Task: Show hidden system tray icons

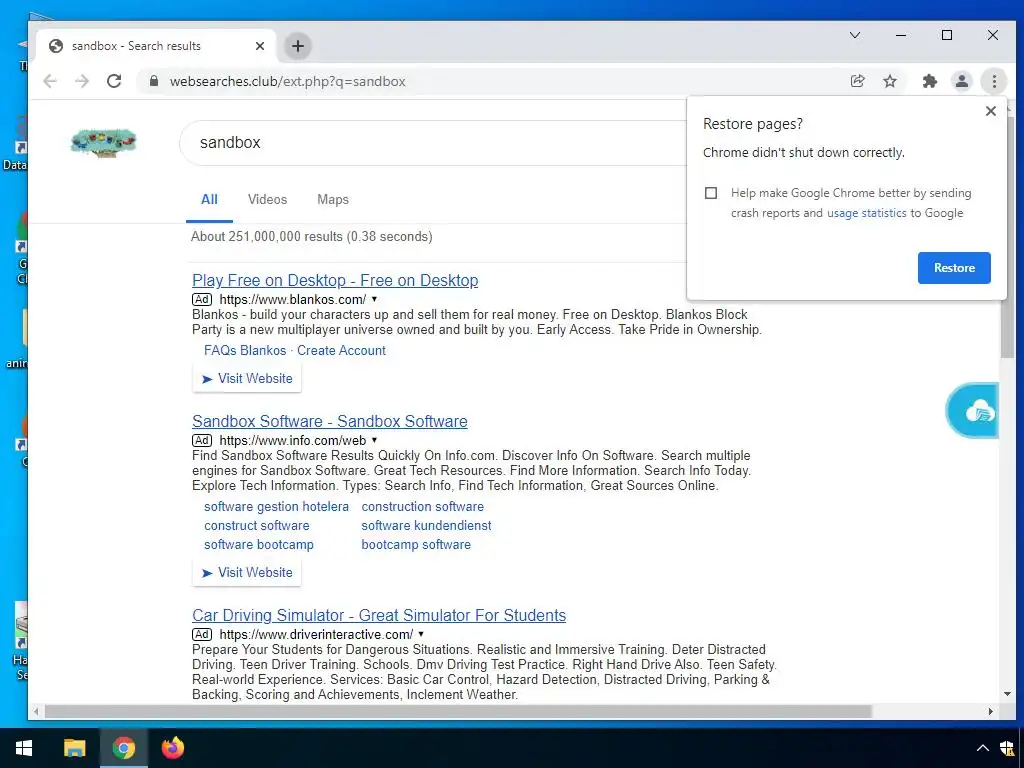Action: tap(982, 748)
